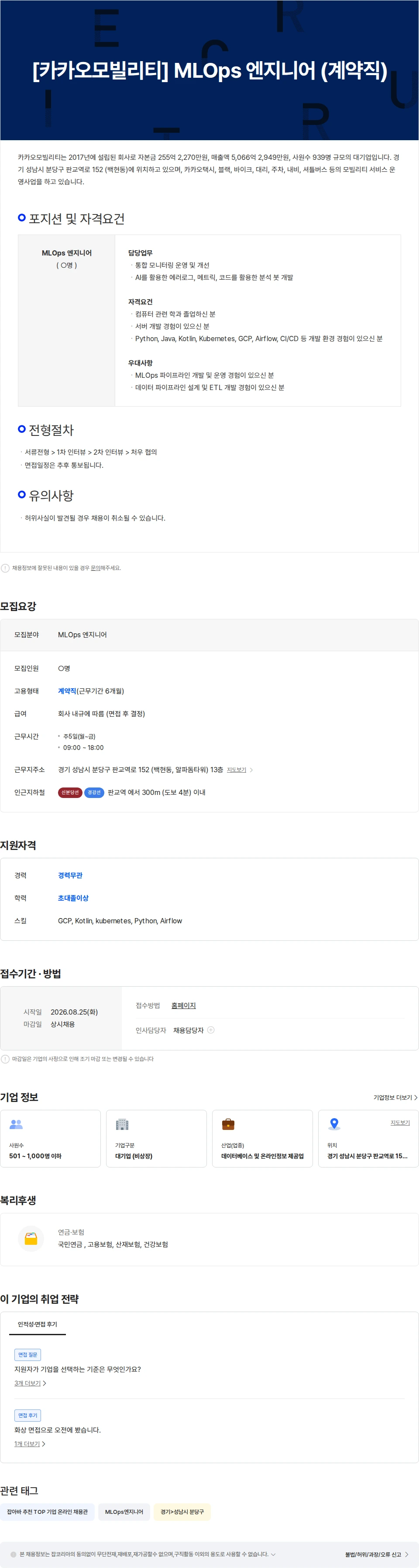This screenshot has width=419, height=1568.
Task: Click the industry briefcase icon
Action: pos(228,1124)
